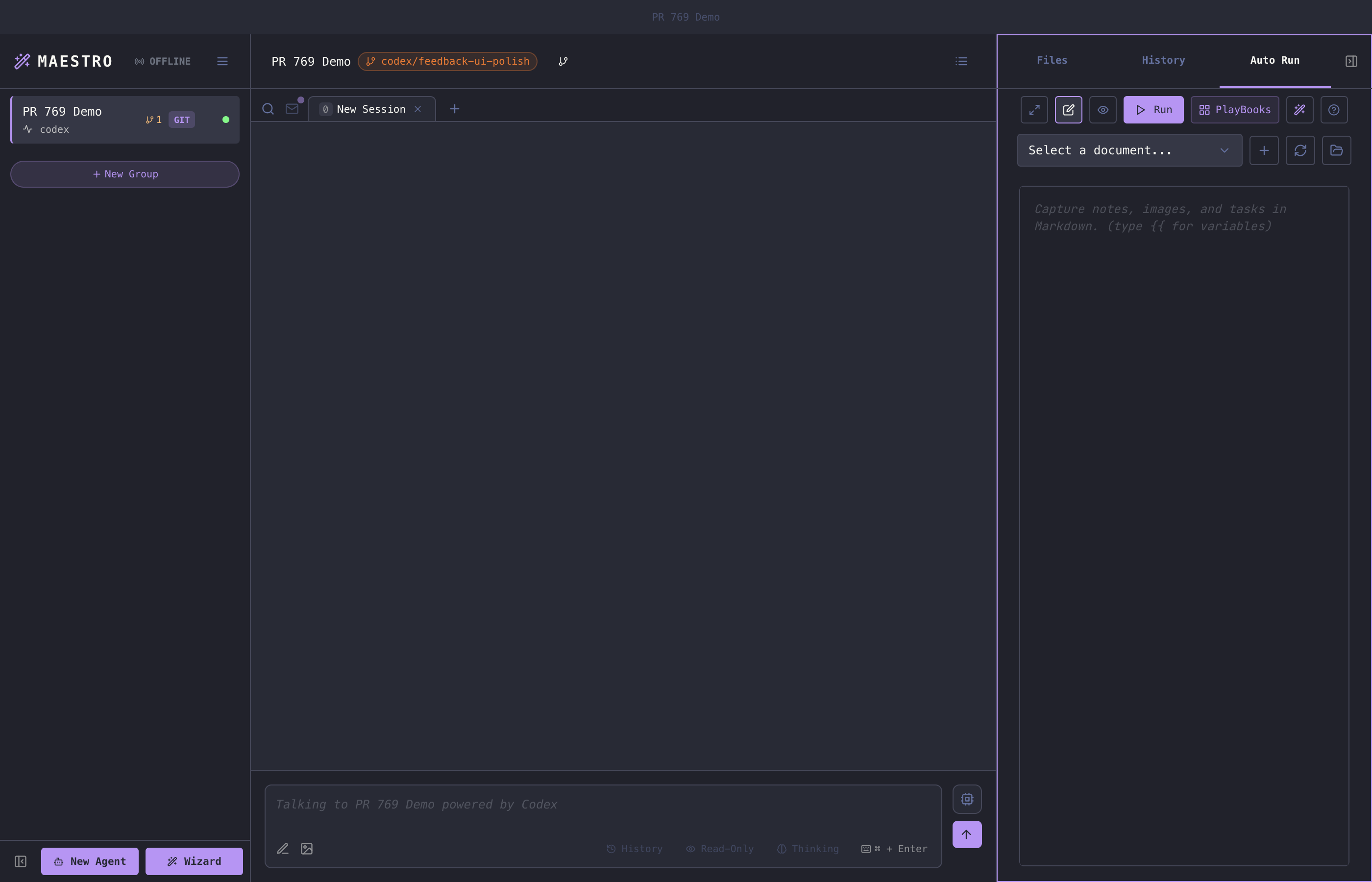Open the Auto Run help icon
Screen dimensions: 1372x882
tap(1334, 109)
